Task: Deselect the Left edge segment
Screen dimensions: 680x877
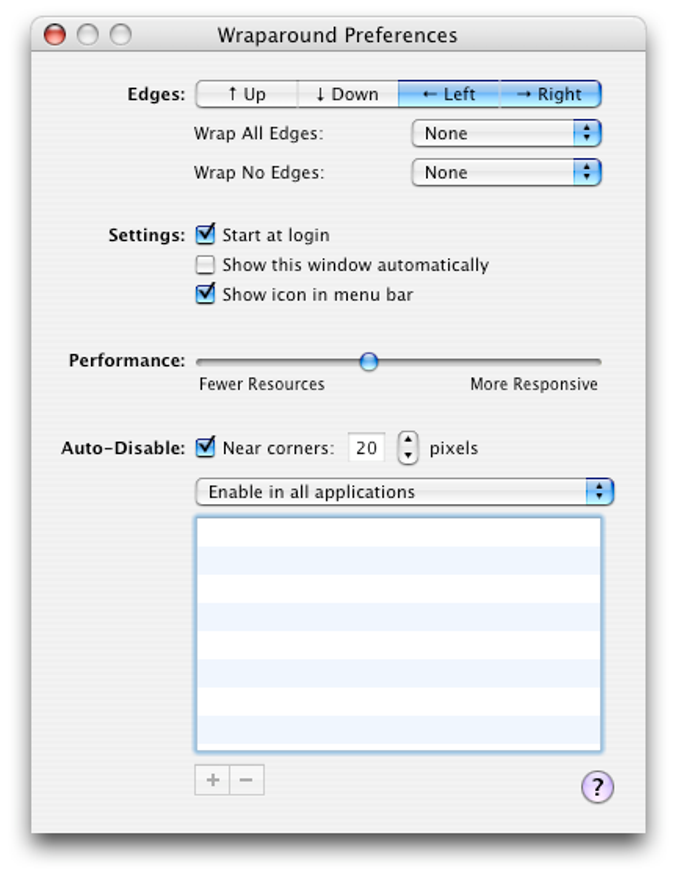Action: [448, 94]
